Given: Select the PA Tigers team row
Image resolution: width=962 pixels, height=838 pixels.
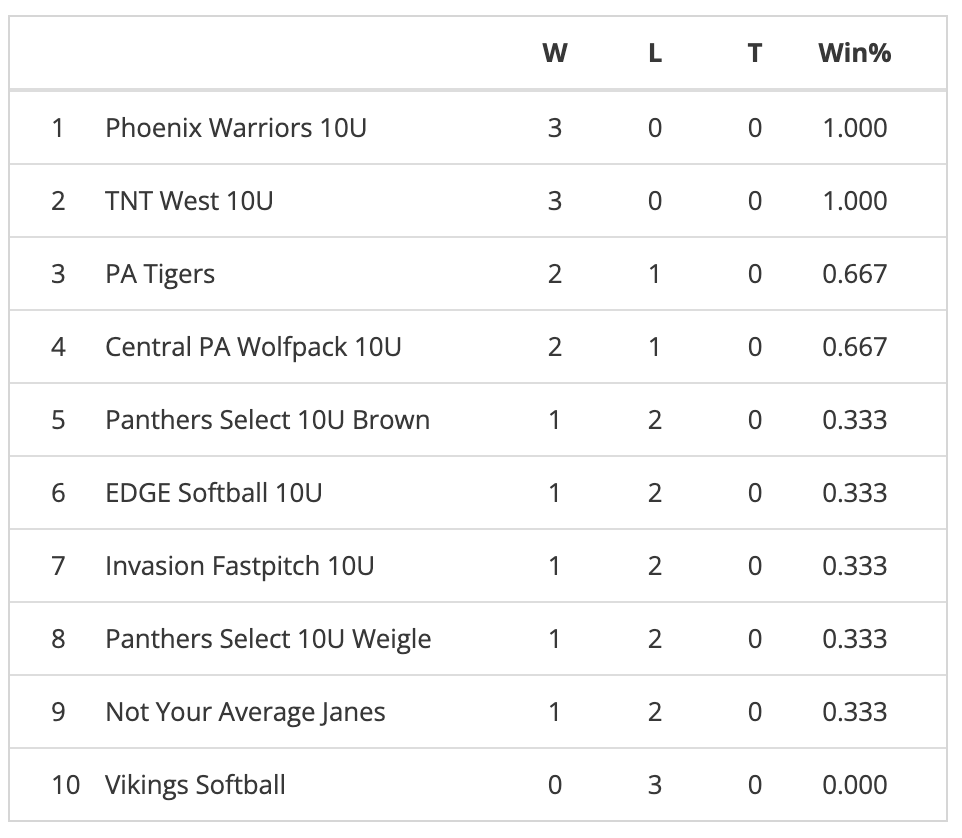Looking at the screenshot, I should pos(160,274).
